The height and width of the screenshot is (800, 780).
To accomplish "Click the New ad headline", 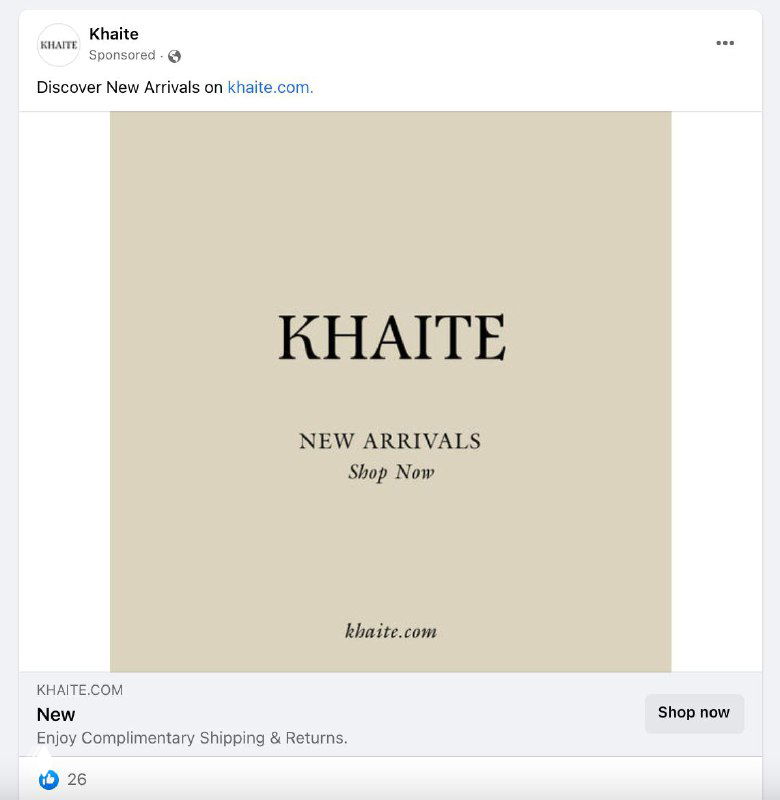I will (56, 714).
